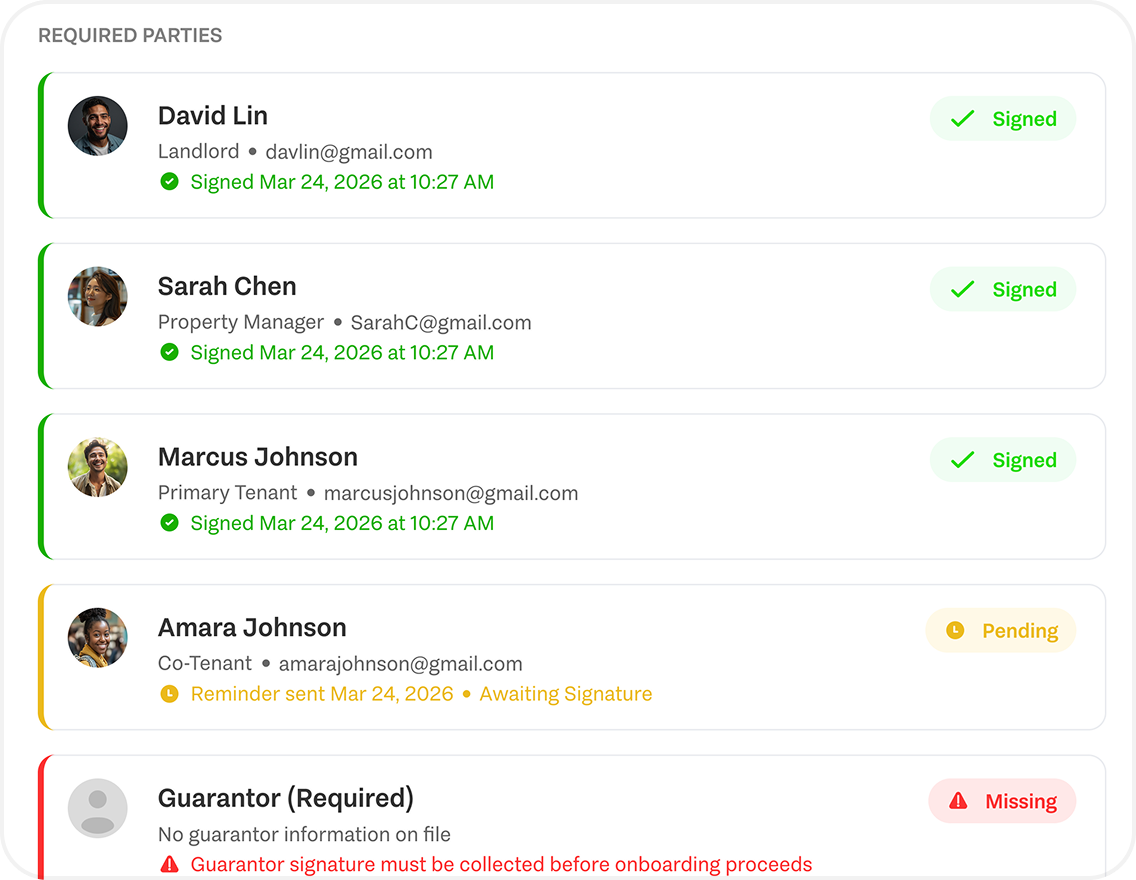The image size is (1136, 880).
Task: Click Sarah Chen's profile photo
Action: pyautogui.click(x=98, y=296)
